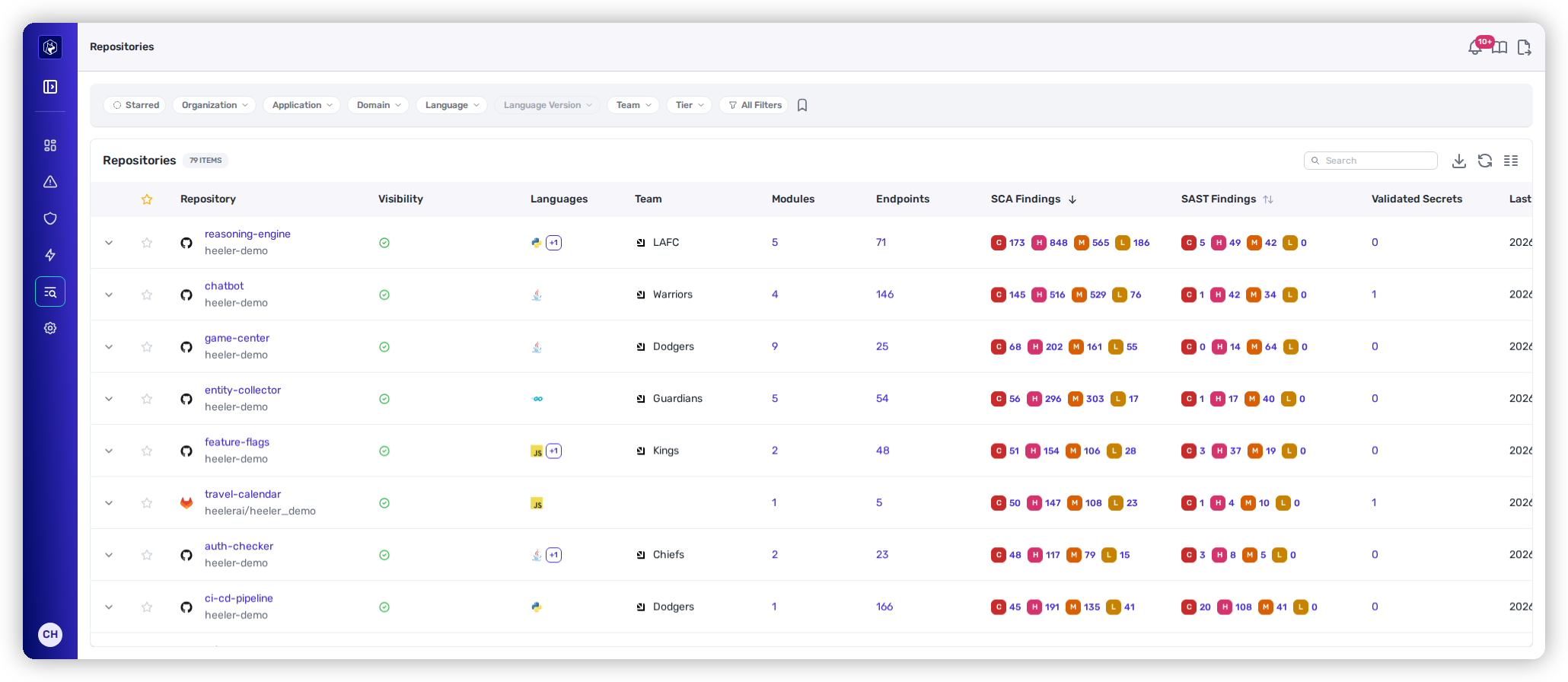Image resolution: width=1568 pixels, height=682 pixels.
Task: Click the Heeler logo icon
Action: point(50,47)
